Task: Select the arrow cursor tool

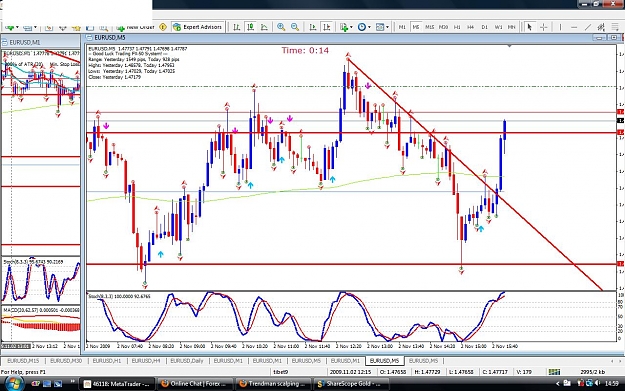Action: 529,27
